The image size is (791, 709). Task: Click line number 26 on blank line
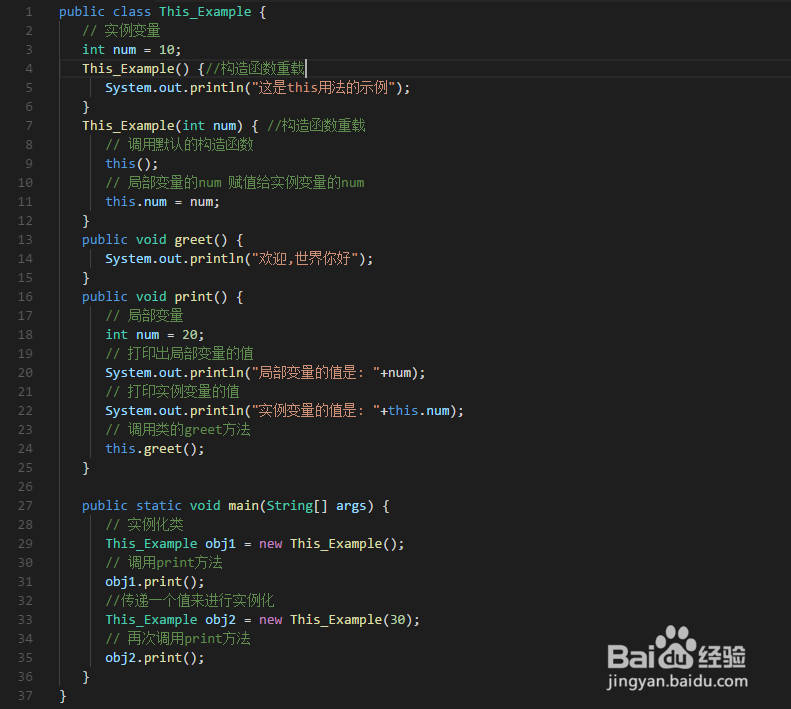point(25,487)
